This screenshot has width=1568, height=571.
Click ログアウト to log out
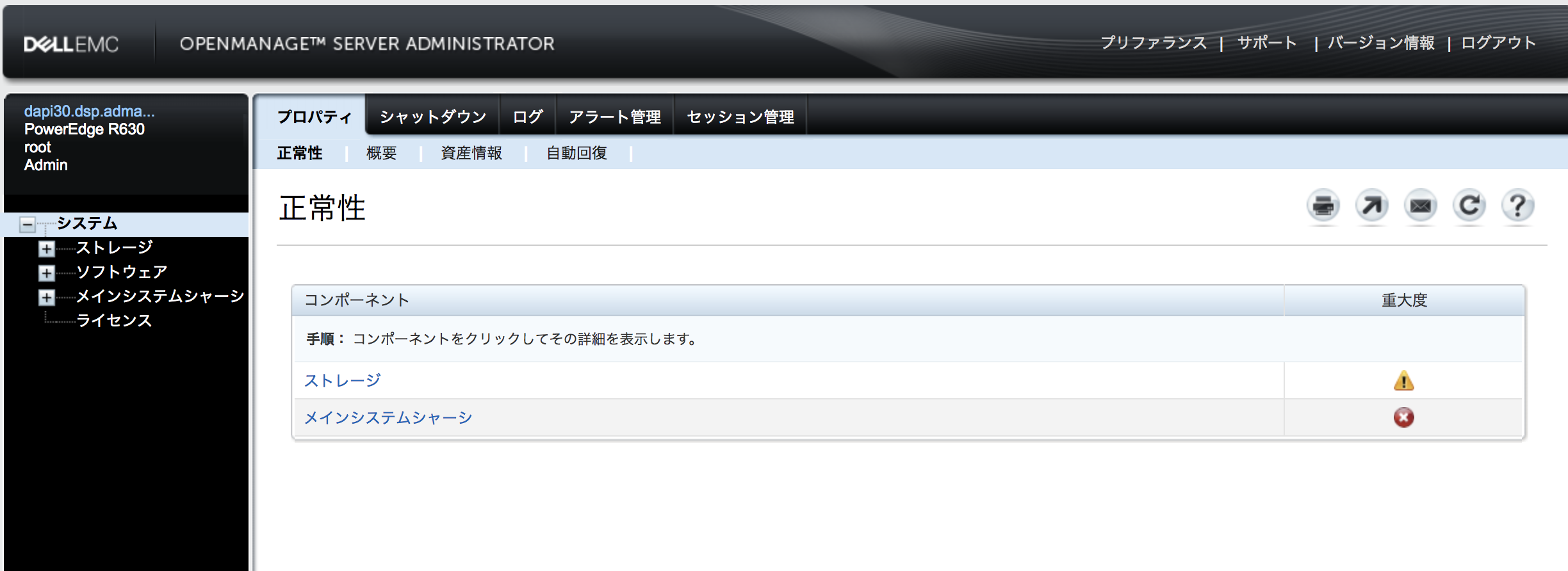click(1499, 43)
